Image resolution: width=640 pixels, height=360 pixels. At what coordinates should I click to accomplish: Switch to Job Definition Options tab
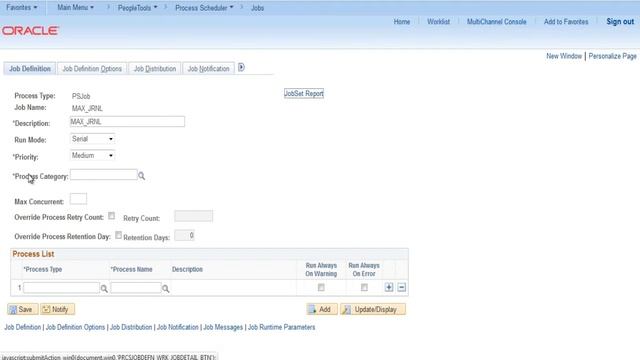[x=92, y=69]
